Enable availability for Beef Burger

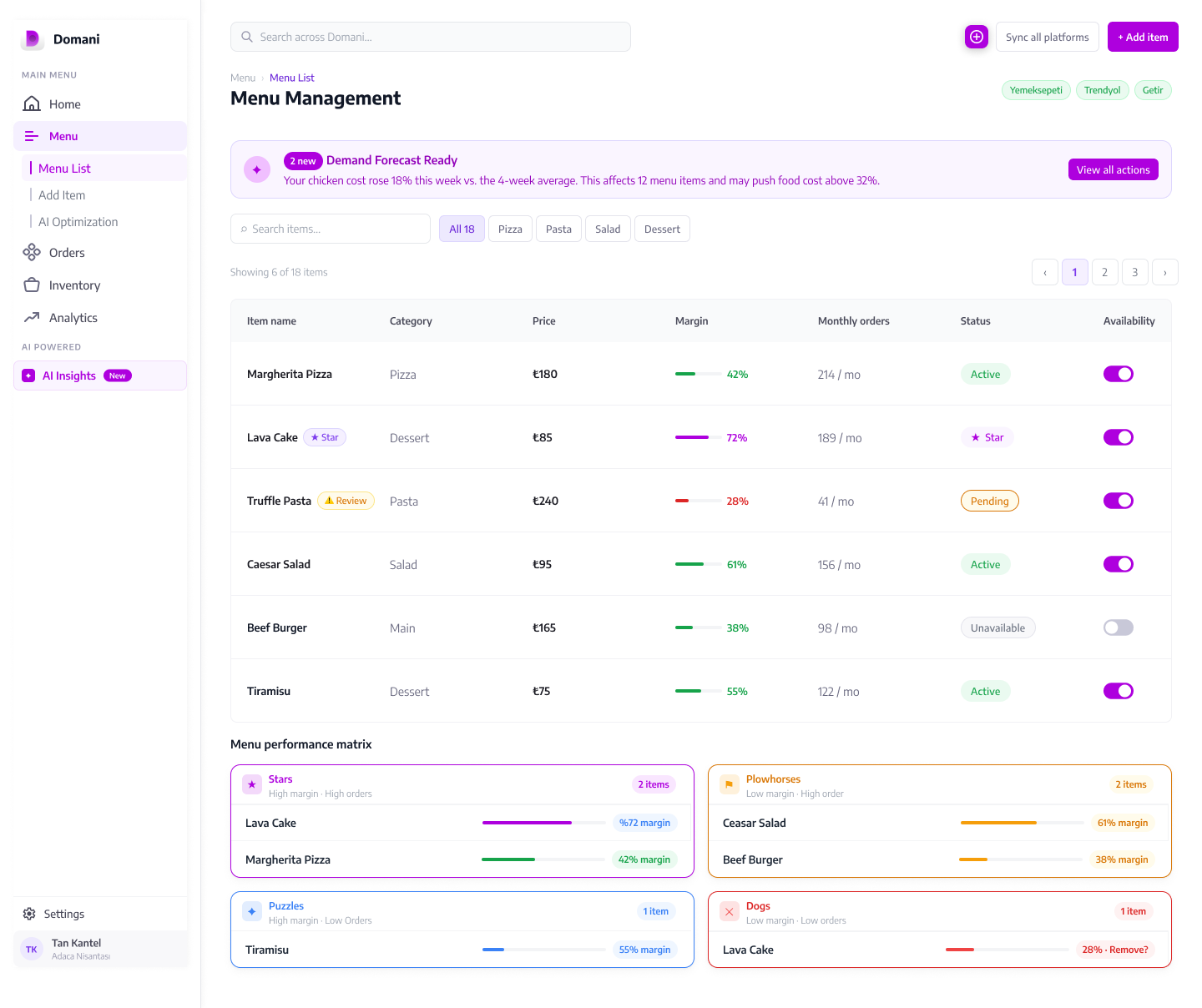pyautogui.click(x=1119, y=627)
